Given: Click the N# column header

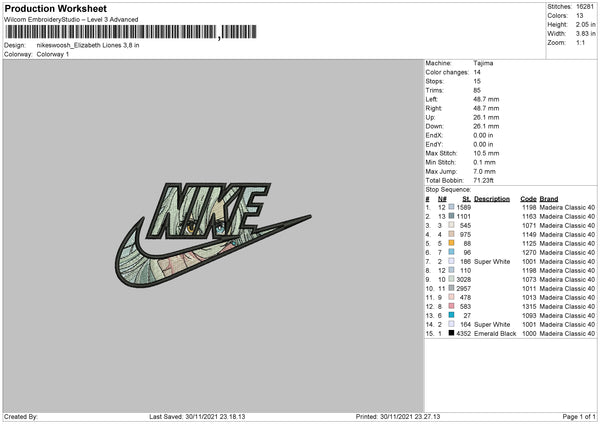Looking at the screenshot, I should [x=442, y=199].
